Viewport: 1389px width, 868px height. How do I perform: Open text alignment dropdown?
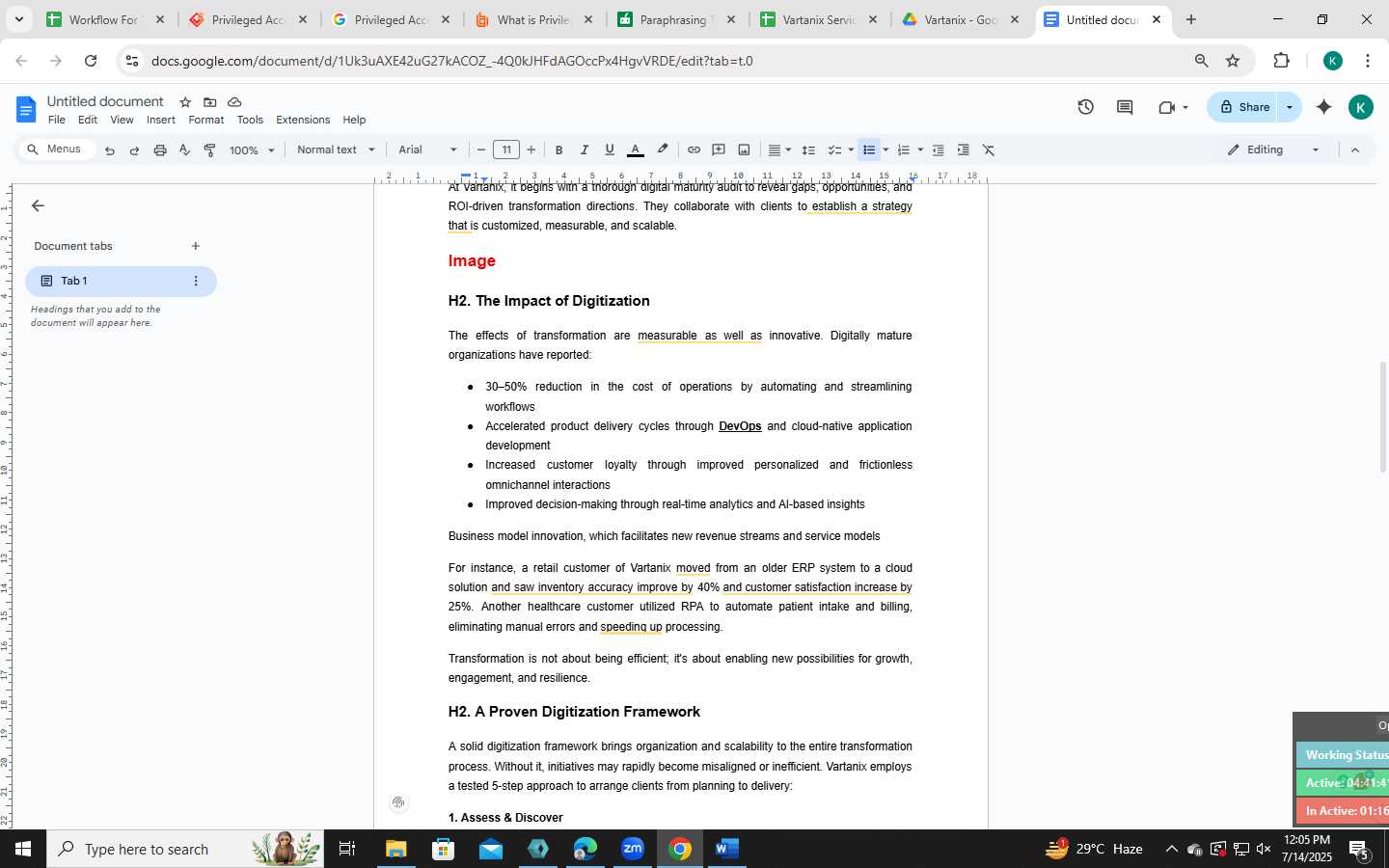(x=778, y=149)
